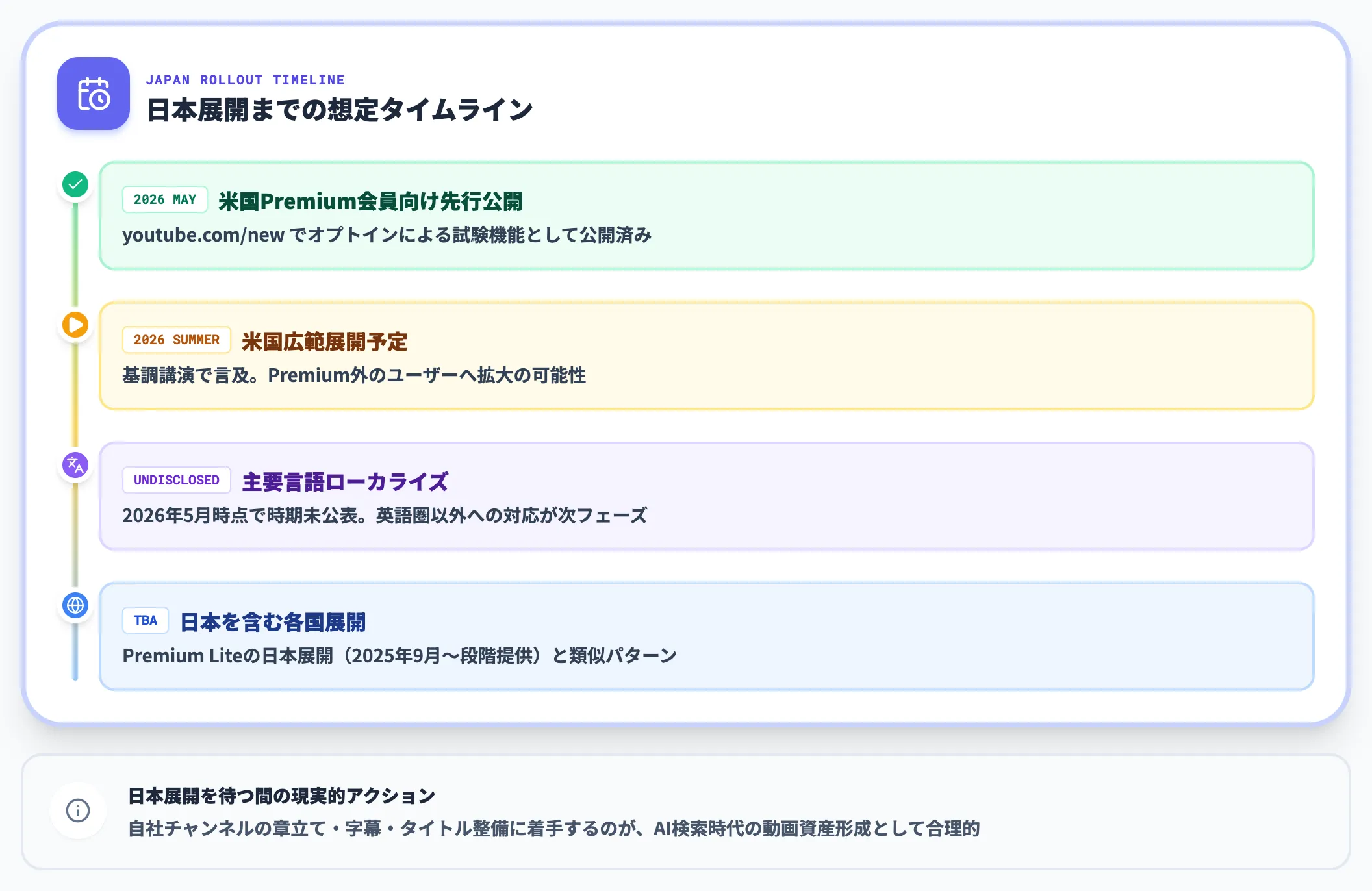
Task: Click the JAPAN ROLLOUT TIMELINE label
Action: [x=245, y=80]
